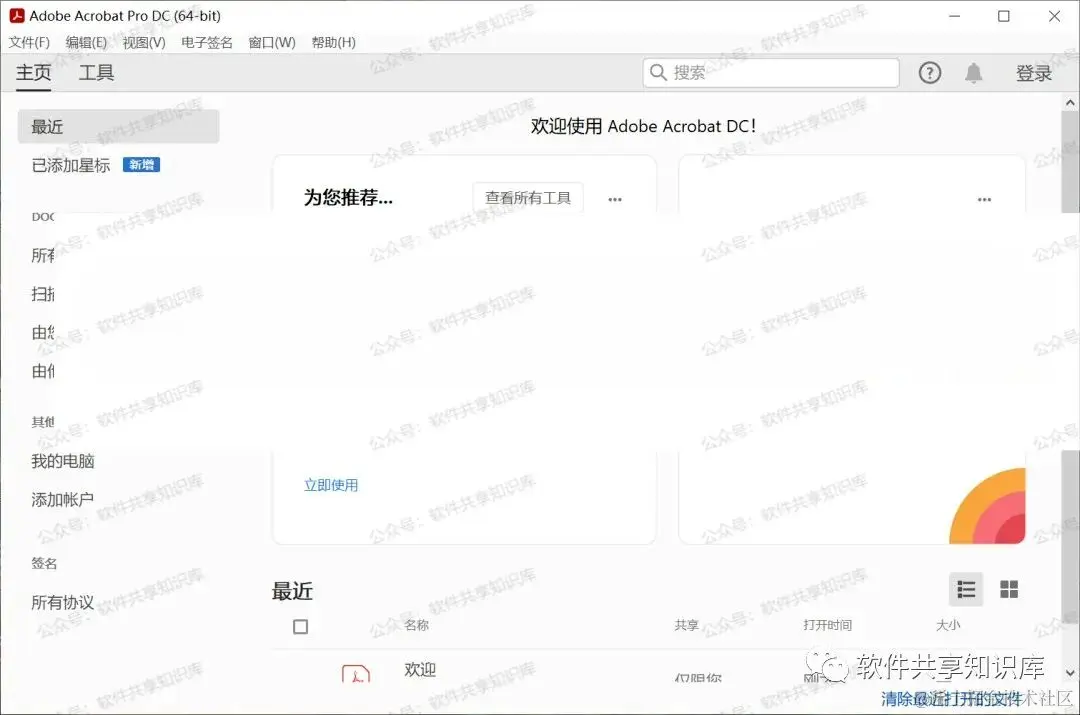Click 清除最近打开的文件 link
The image size is (1080, 715).
(x=951, y=699)
